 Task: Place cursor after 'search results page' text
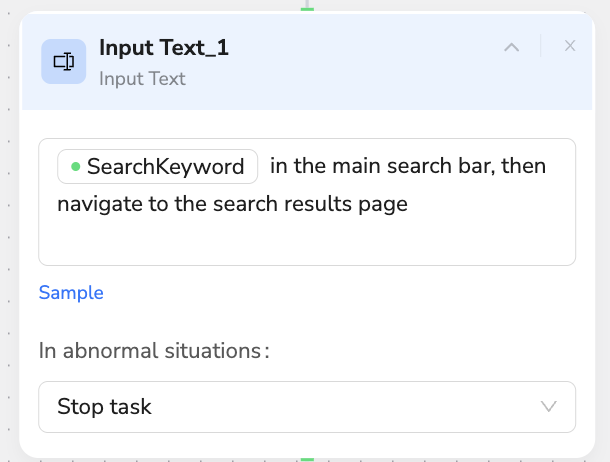coord(408,204)
